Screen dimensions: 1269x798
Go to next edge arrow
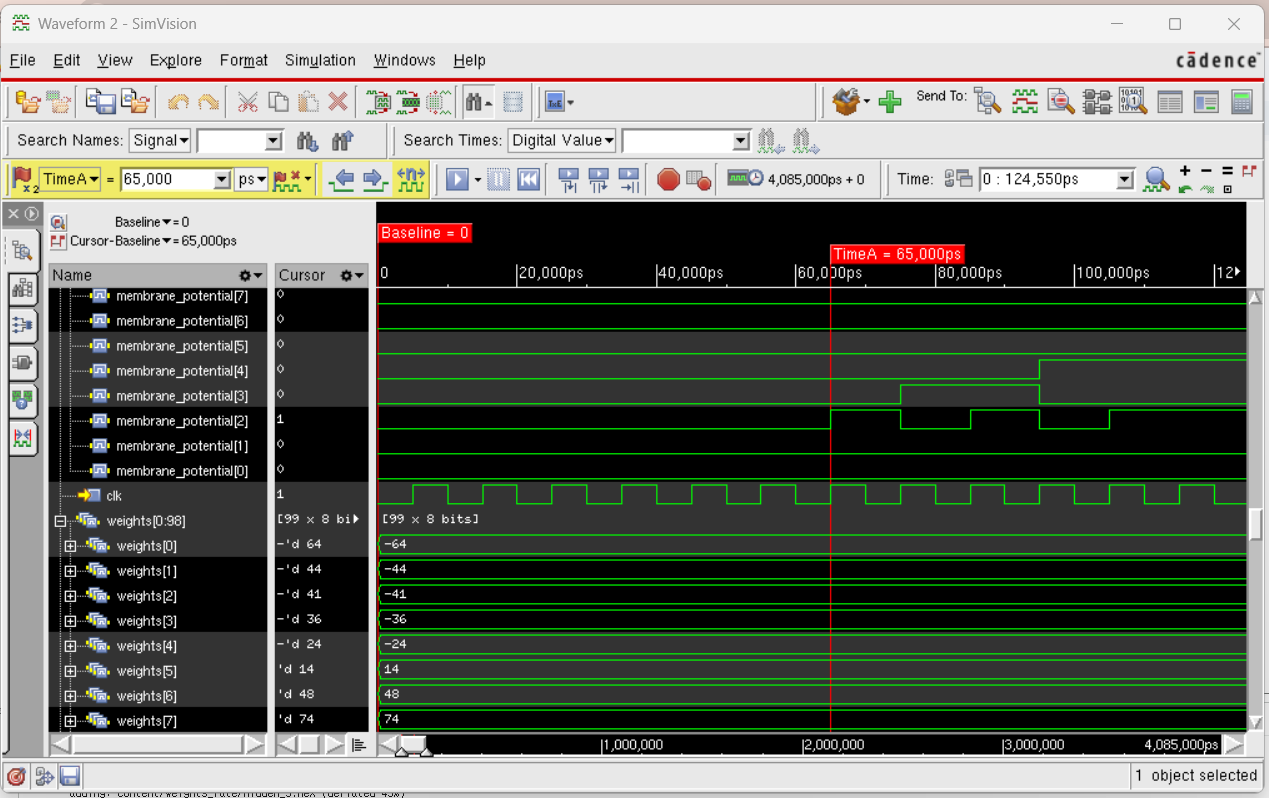tap(374, 180)
